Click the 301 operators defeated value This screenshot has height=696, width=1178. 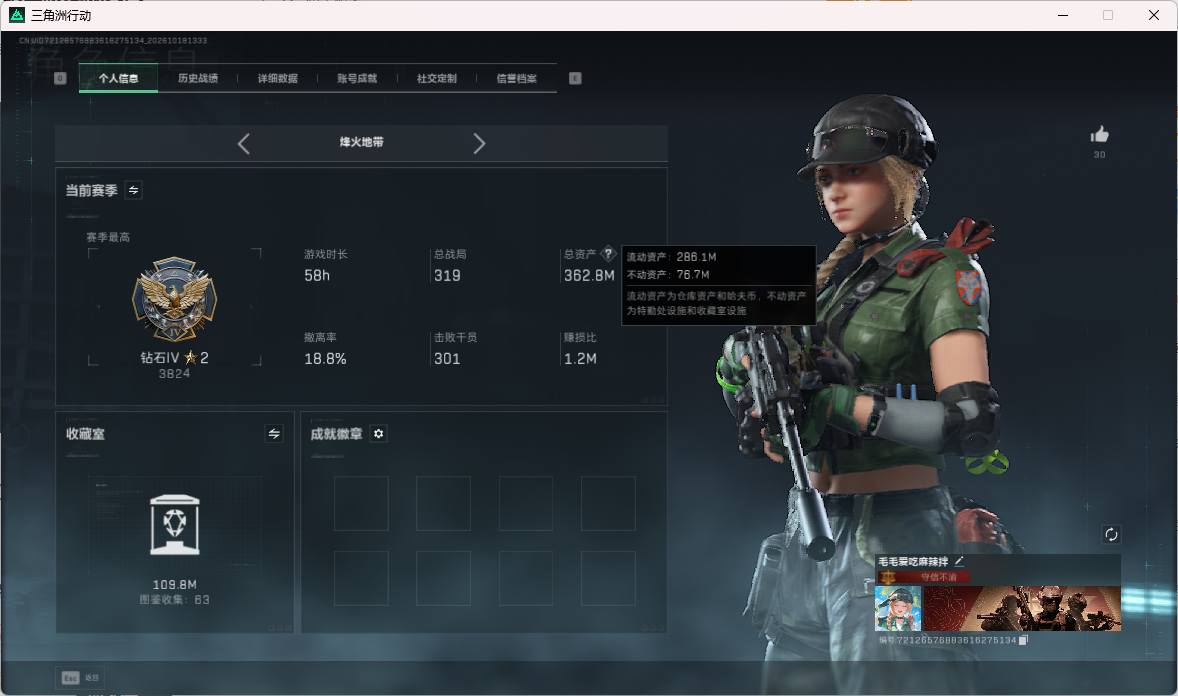447,359
